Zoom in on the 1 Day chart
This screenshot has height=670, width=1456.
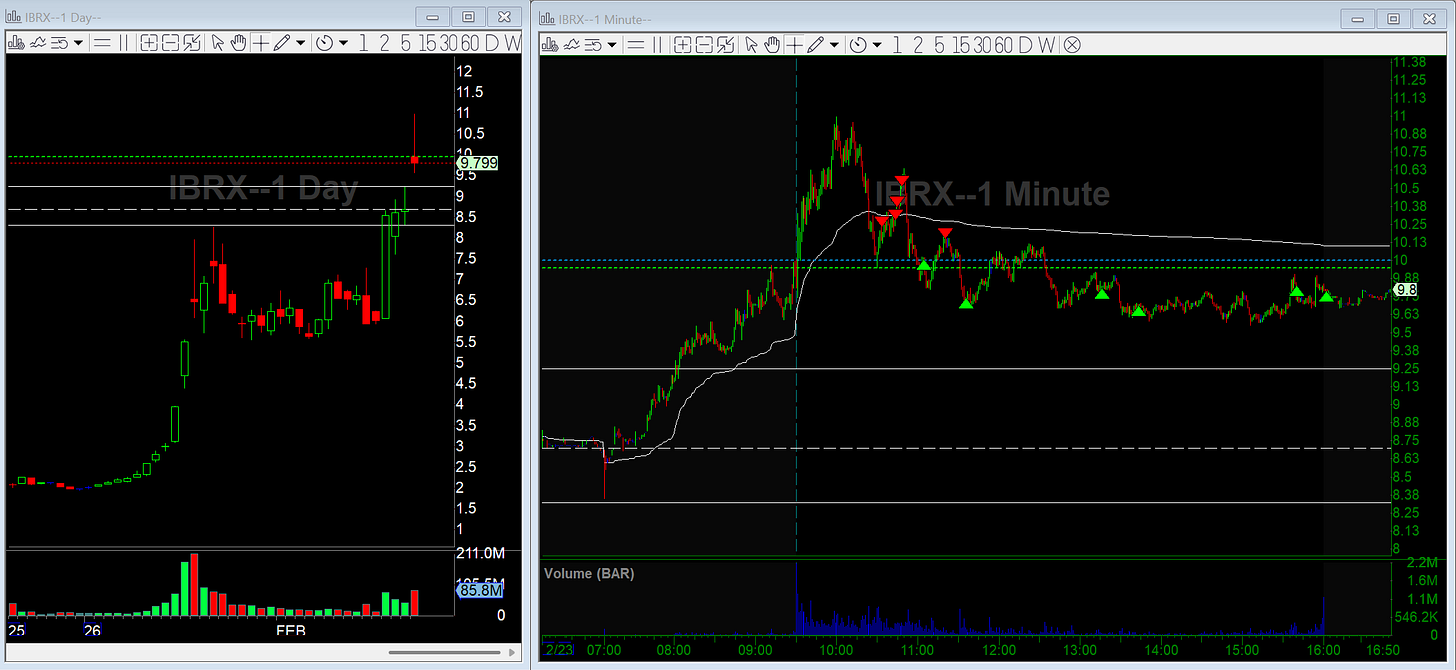(x=149, y=43)
